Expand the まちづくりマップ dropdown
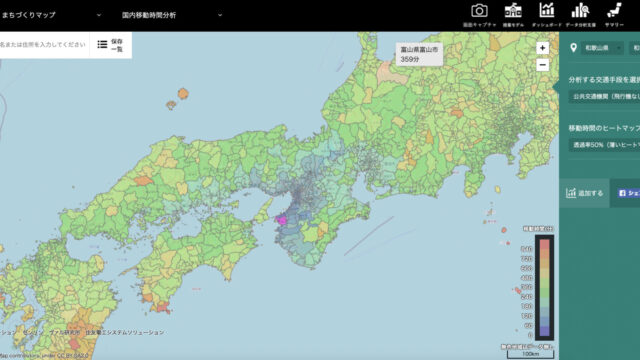 51,15
